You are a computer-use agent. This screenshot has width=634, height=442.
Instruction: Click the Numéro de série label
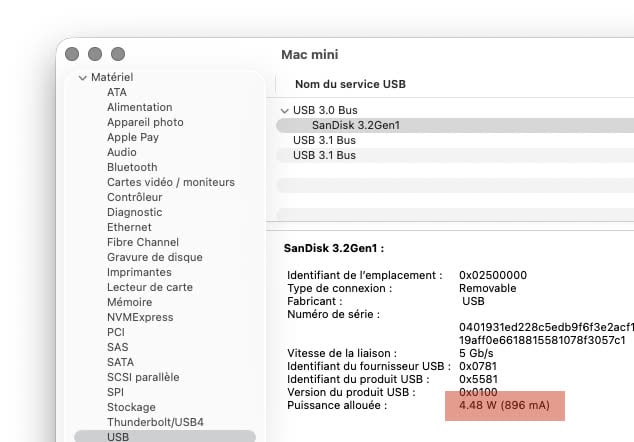click(x=333, y=314)
